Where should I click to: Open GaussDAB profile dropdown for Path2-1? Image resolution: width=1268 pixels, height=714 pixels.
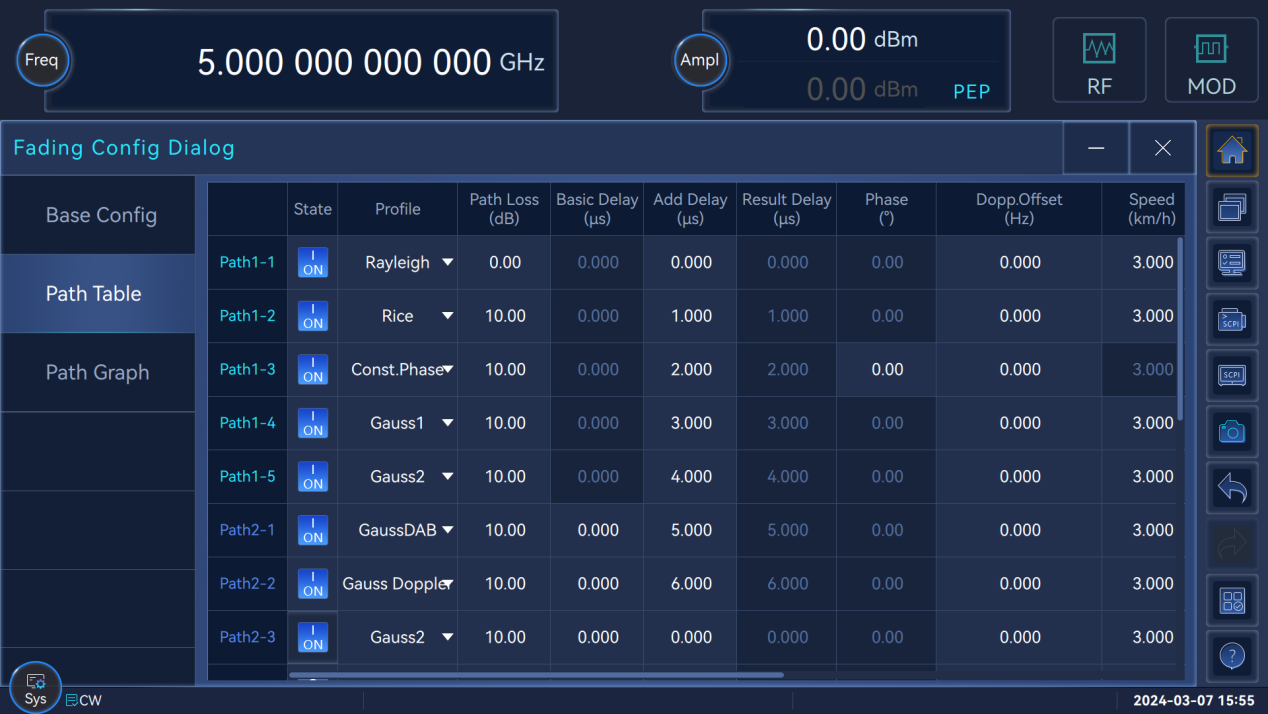447,530
